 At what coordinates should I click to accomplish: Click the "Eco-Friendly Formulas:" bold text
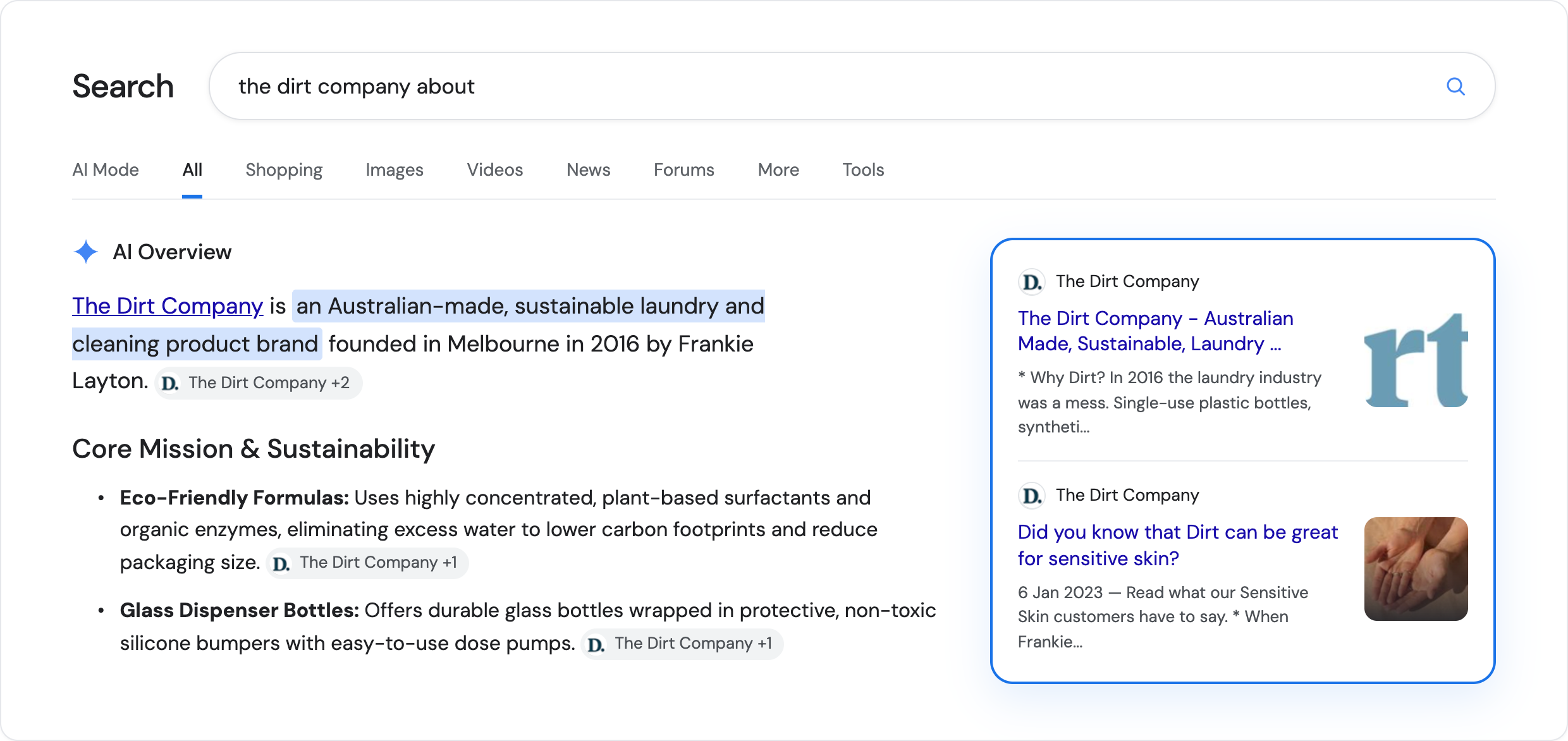click(x=235, y=498)
